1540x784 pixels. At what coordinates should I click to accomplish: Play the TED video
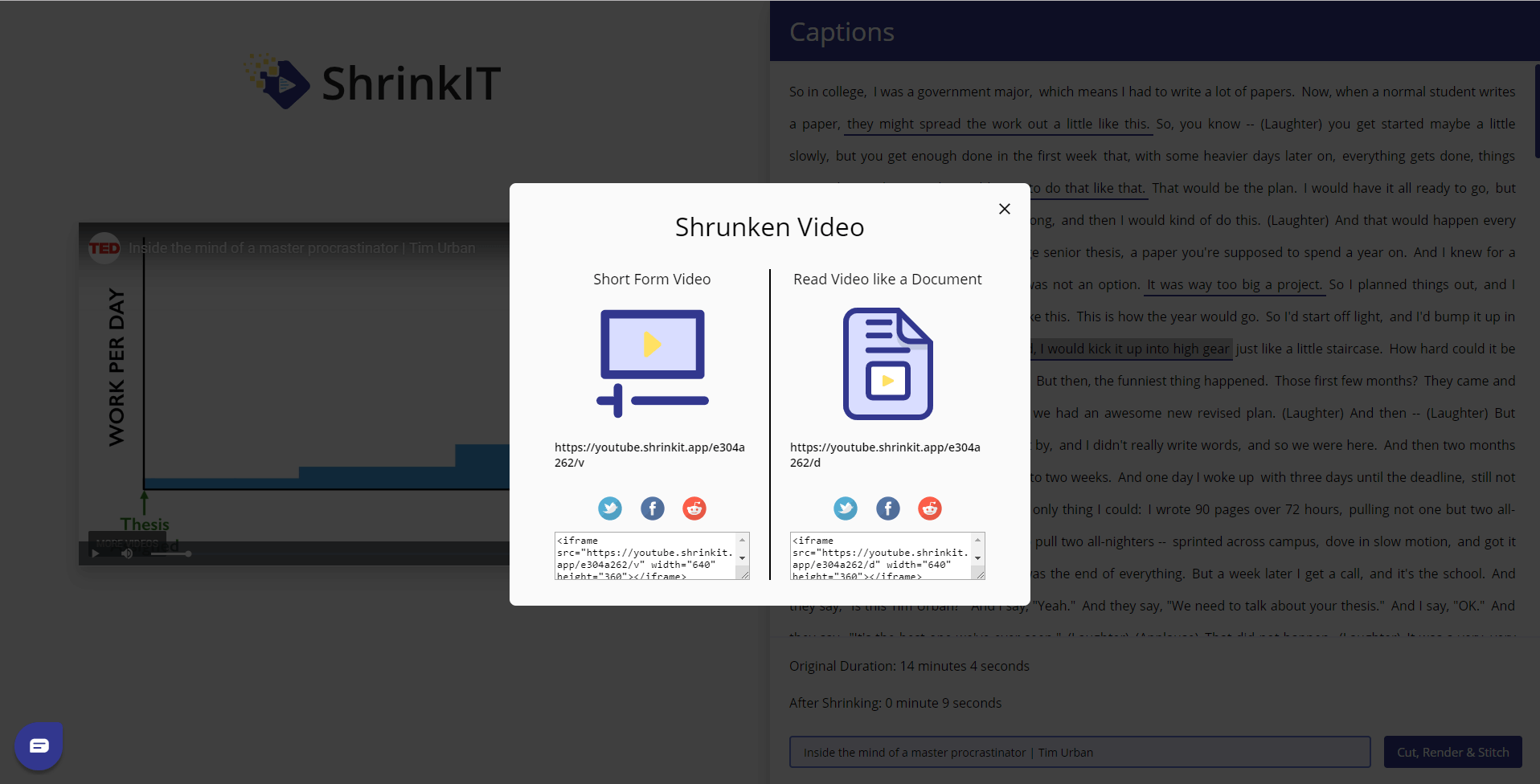pos(96,553)
